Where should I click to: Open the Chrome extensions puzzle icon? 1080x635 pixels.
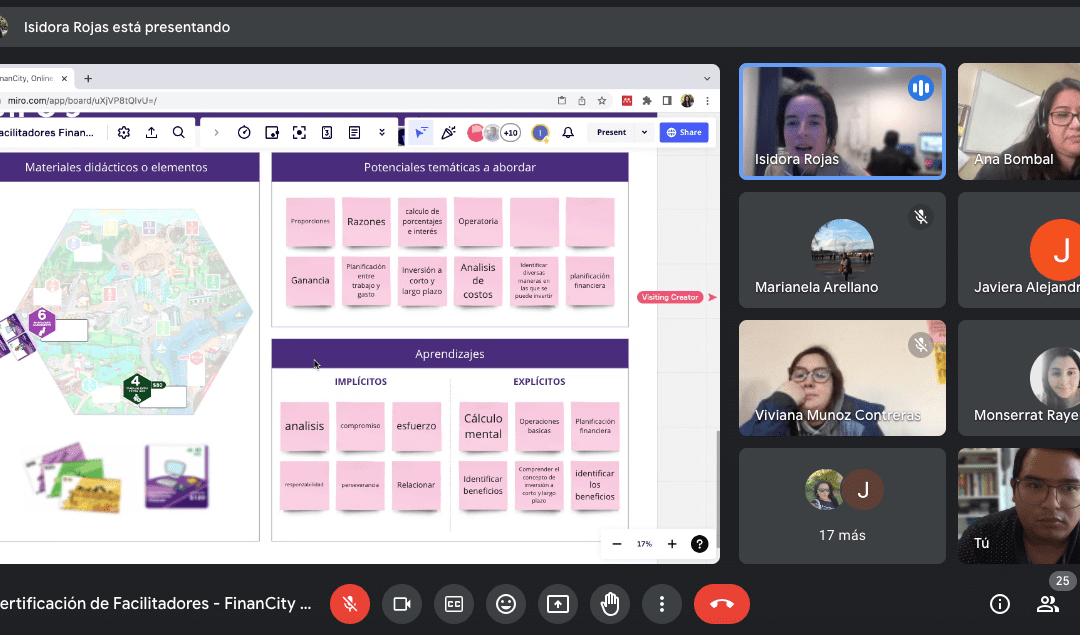[x=647, y=101]
